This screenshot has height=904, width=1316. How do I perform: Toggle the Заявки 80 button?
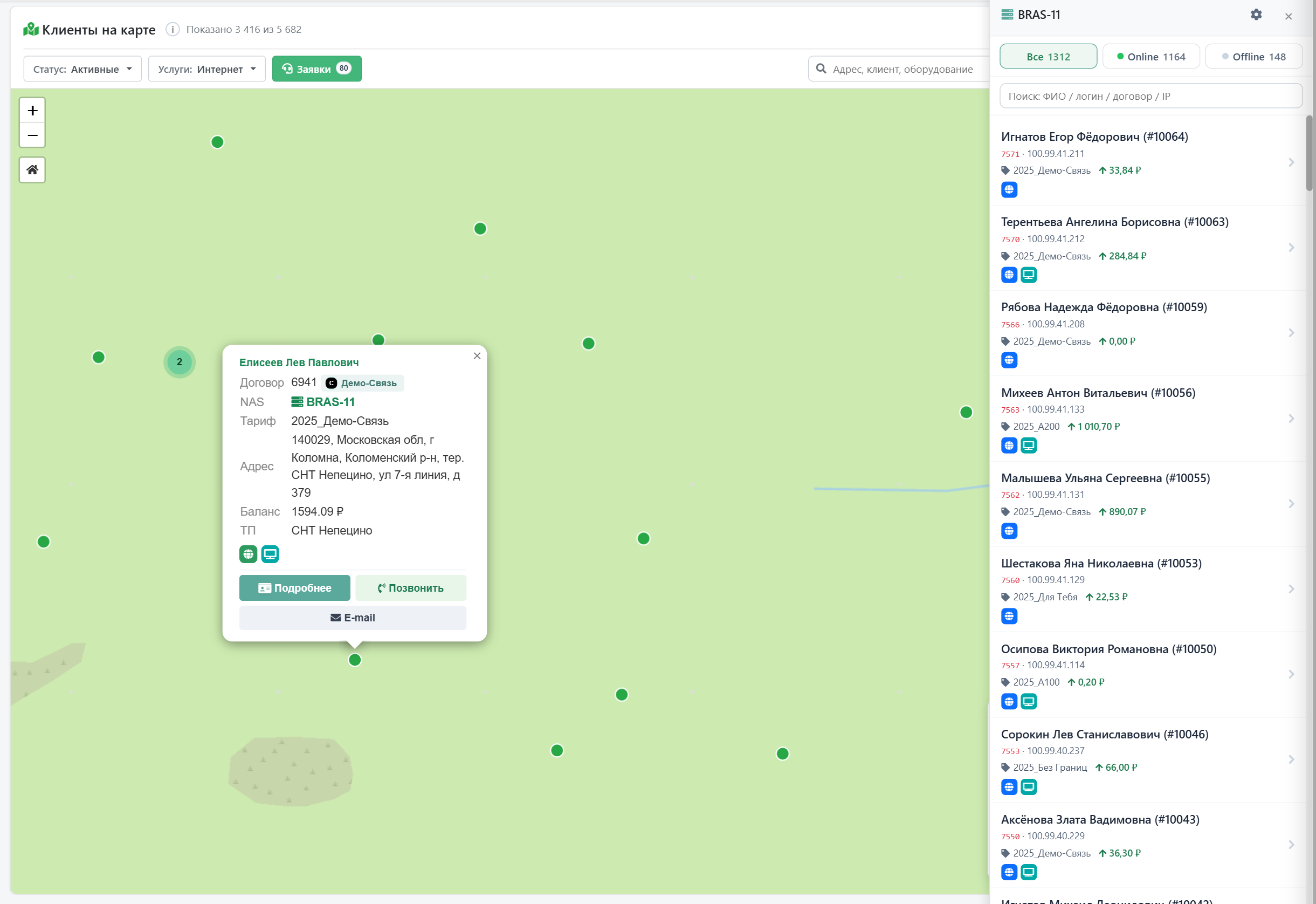pos(316,69)
